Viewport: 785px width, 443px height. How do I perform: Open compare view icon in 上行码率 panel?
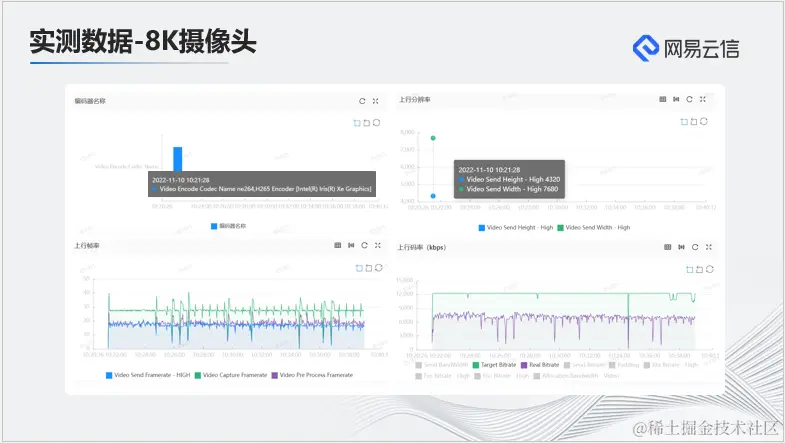[681, 247]
